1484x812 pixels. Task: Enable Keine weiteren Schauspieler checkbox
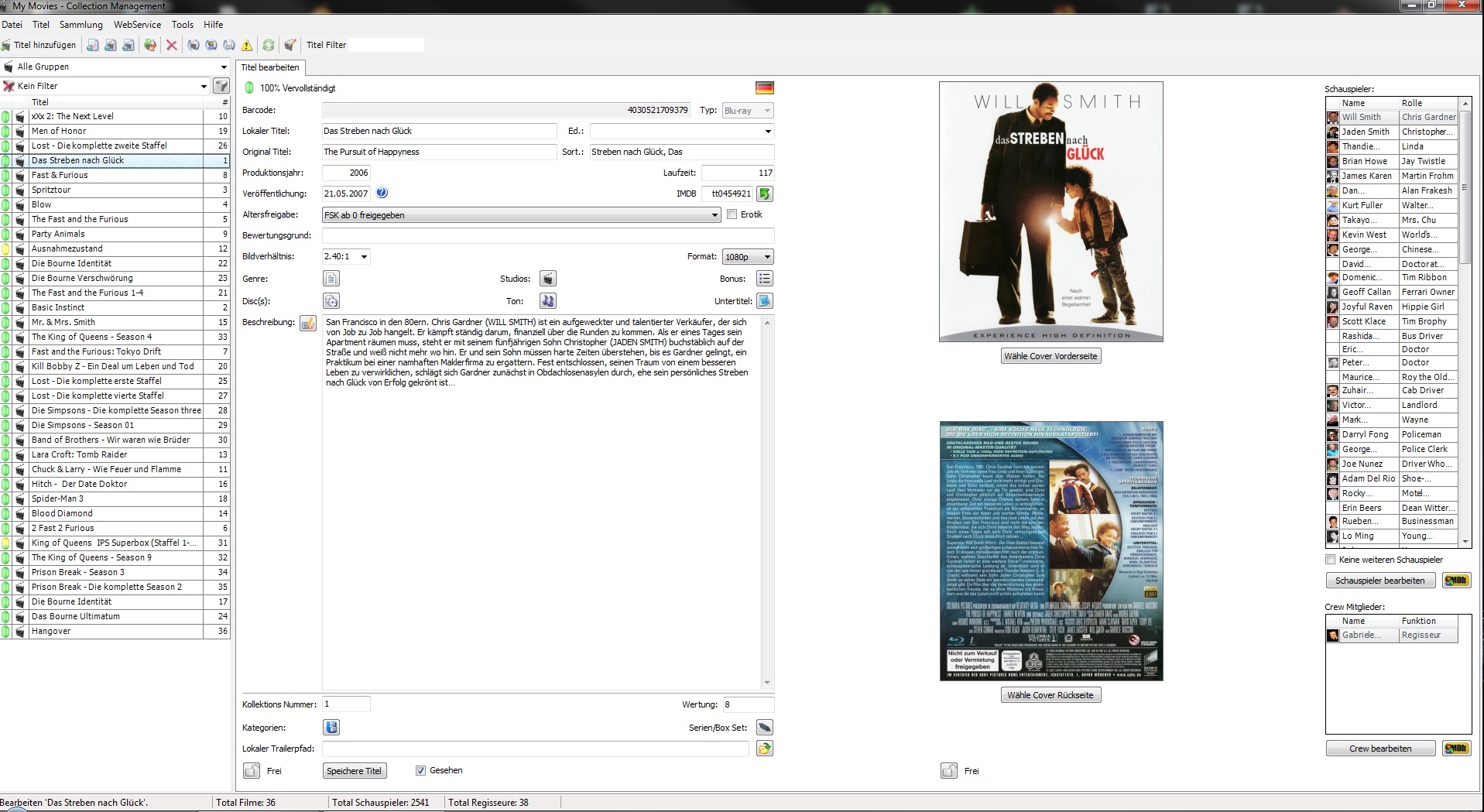tap(1331, 560)
